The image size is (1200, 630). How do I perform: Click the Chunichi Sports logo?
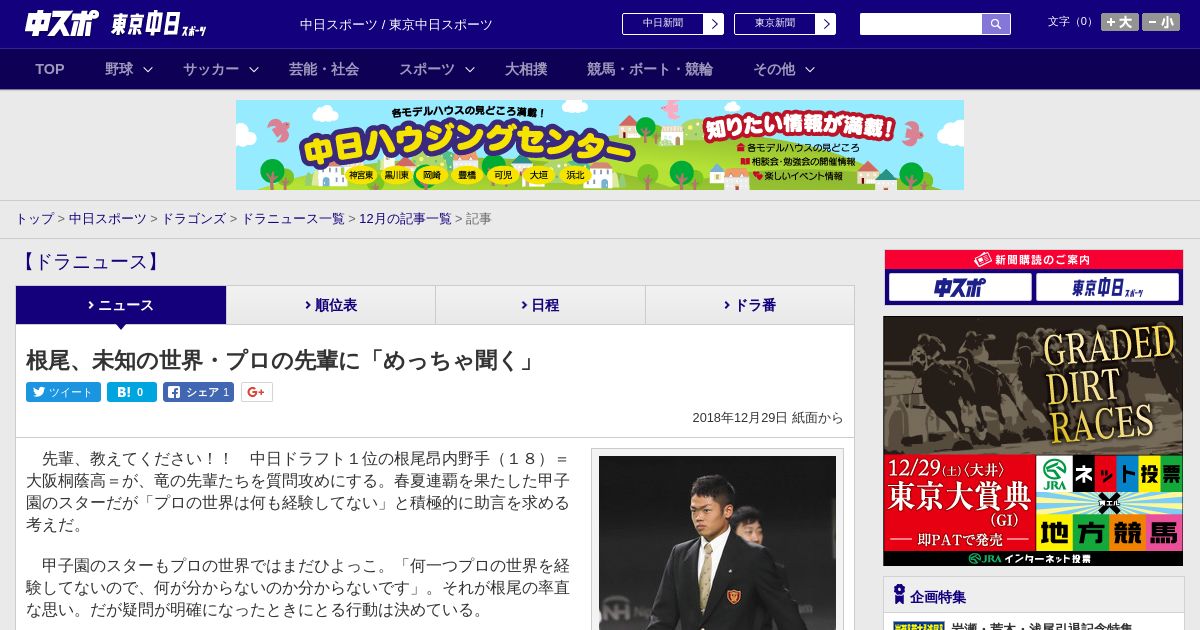62,23
